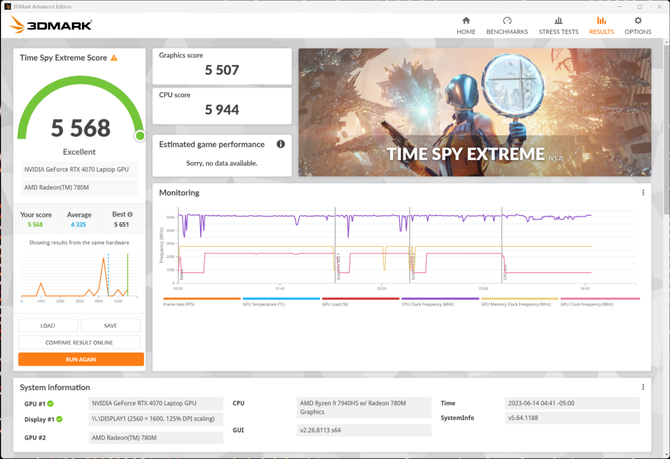Image resolution: width=670 pixels, height=459 pixels.
Task: Open the Home tab icon
Action: [466, 26]
